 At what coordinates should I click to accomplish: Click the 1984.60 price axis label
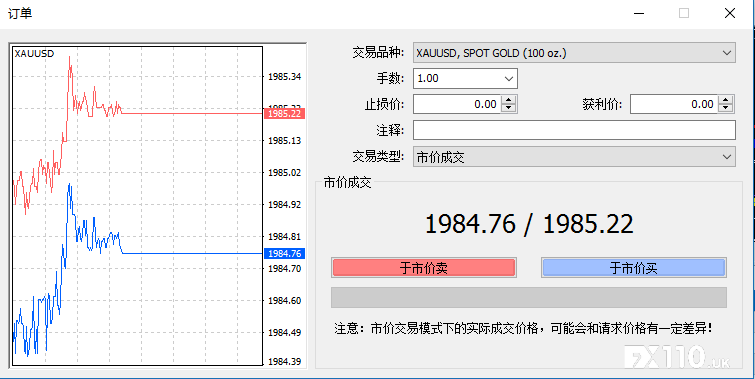pos(284,301)
